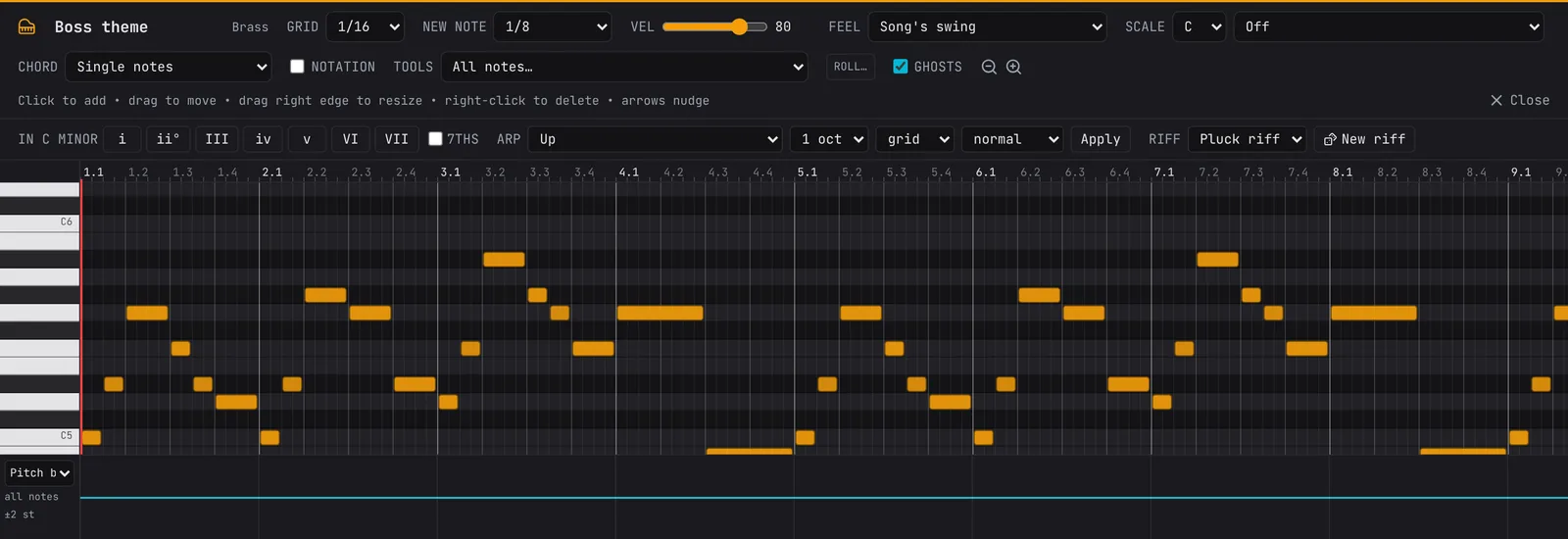Screen dimensions: 1568x539
Task: Click the 8.1 bar marker in the ruler
Action: (x=1342, y=171)
